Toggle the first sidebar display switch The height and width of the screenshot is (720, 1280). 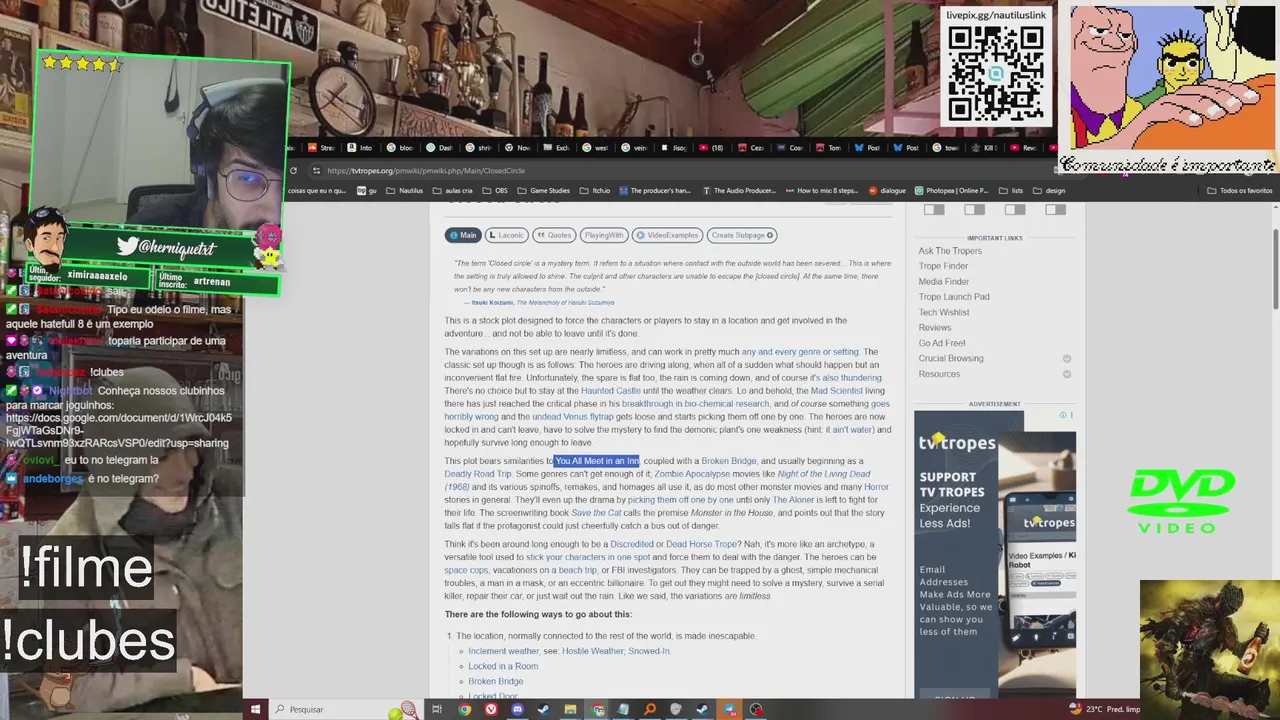click(934, 209)
